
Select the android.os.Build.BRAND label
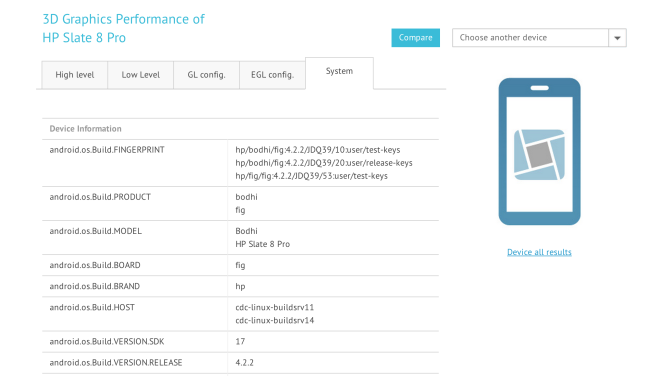tap(95, 287)
